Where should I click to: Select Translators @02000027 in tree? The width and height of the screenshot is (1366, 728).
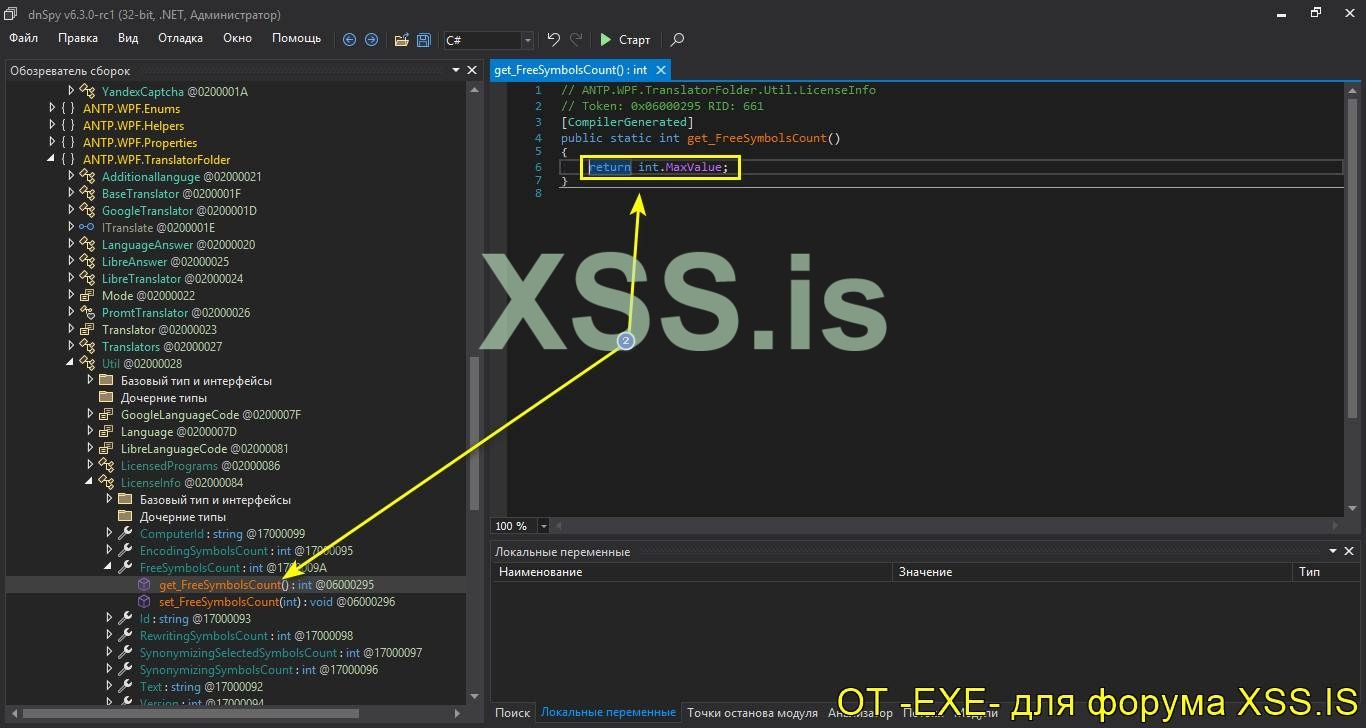tap(162, 347)
